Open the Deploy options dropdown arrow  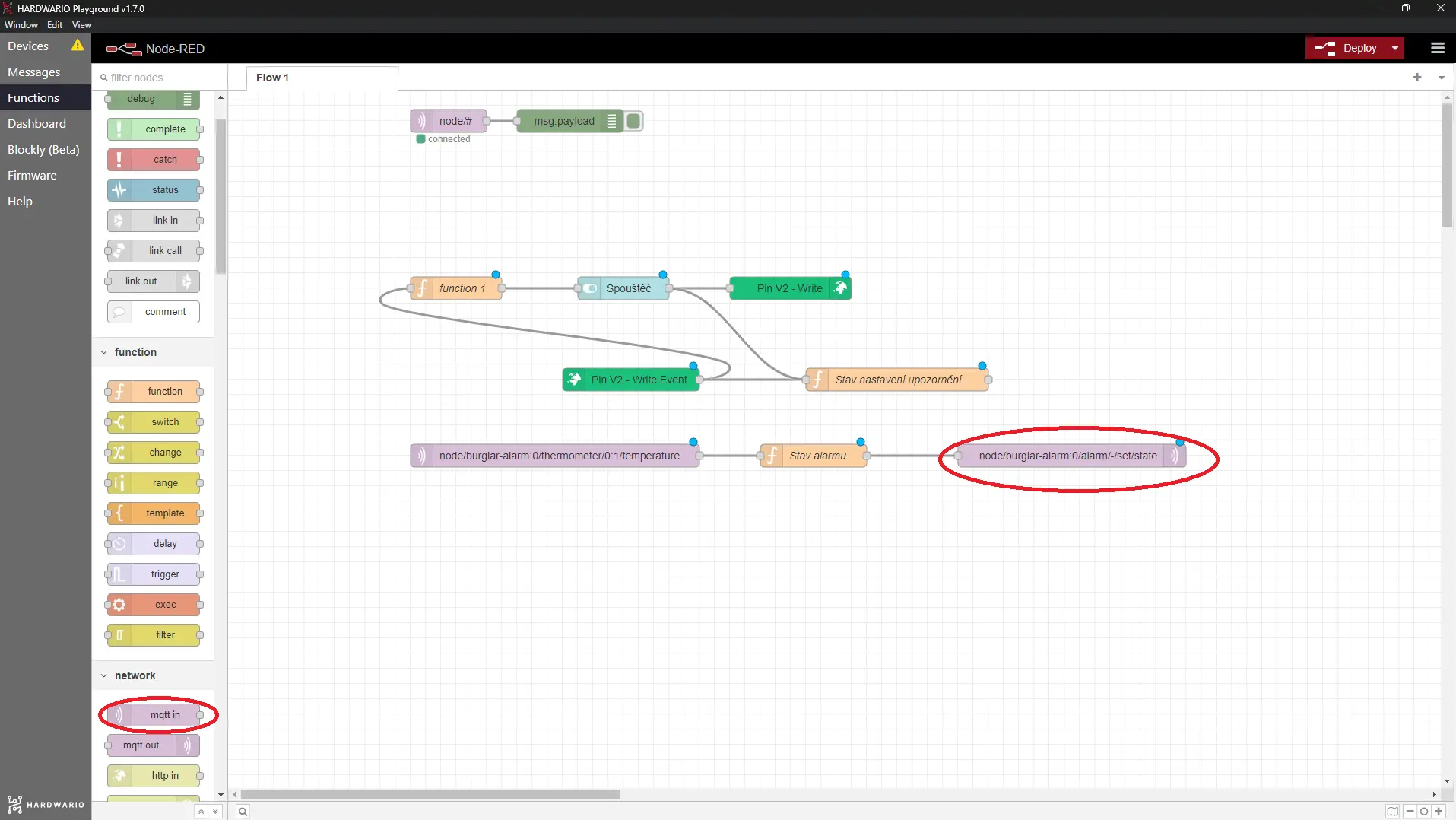tap(1395, 48)
